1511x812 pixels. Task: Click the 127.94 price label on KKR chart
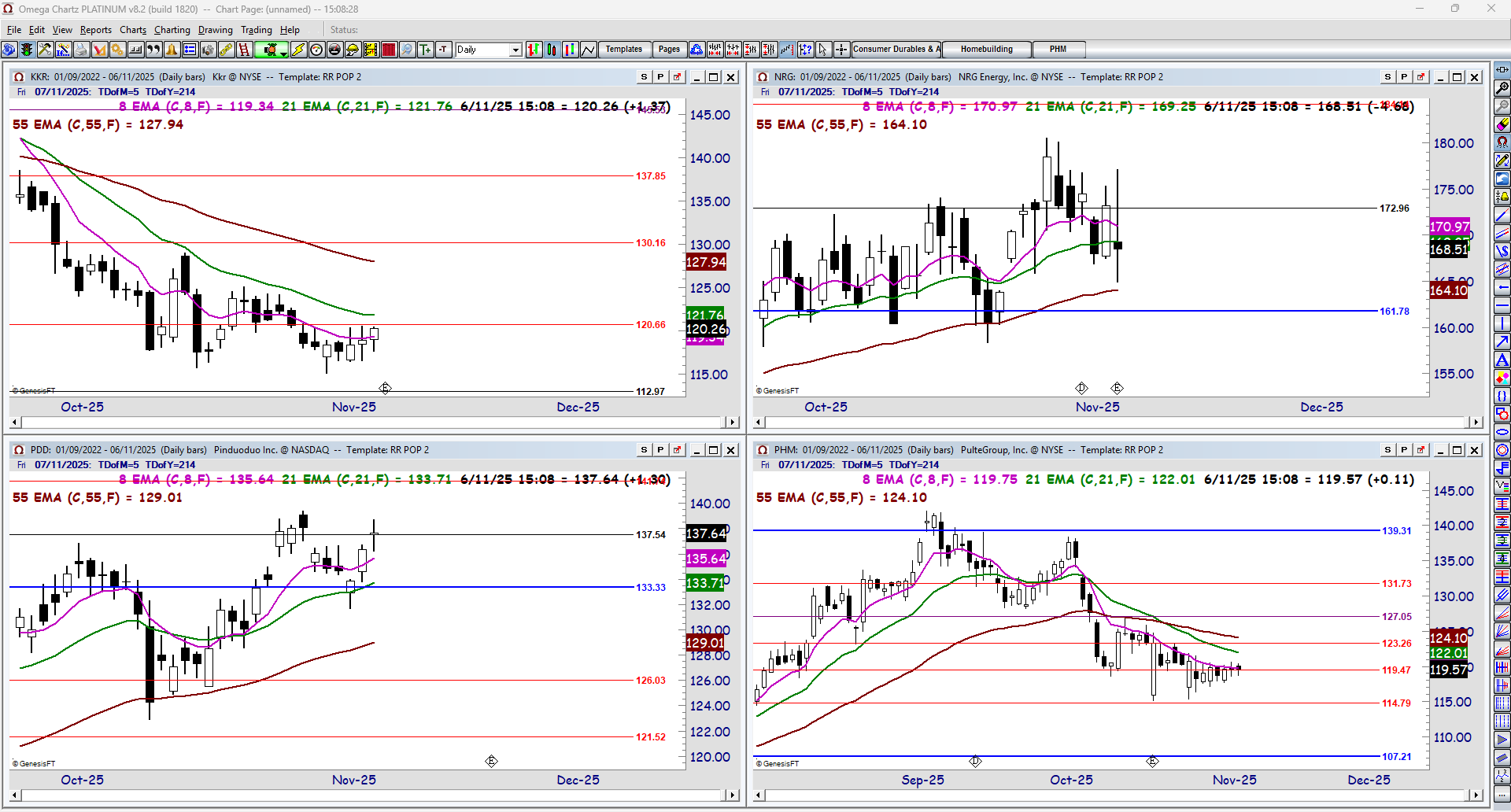pos(706,263)
